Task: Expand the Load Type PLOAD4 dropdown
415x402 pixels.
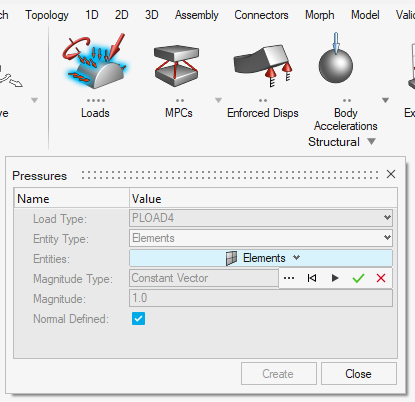Action: pos(387,218)
